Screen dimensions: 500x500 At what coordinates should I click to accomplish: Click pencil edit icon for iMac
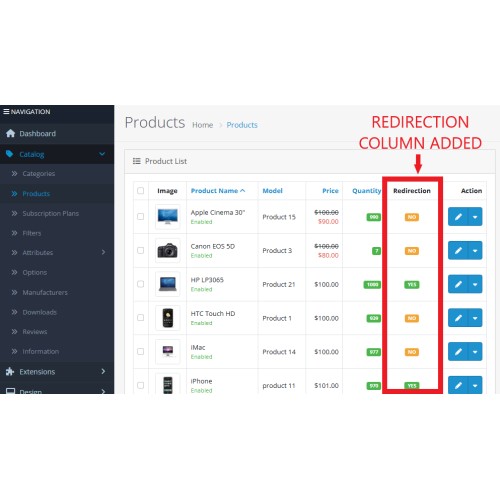click(458, 351)
